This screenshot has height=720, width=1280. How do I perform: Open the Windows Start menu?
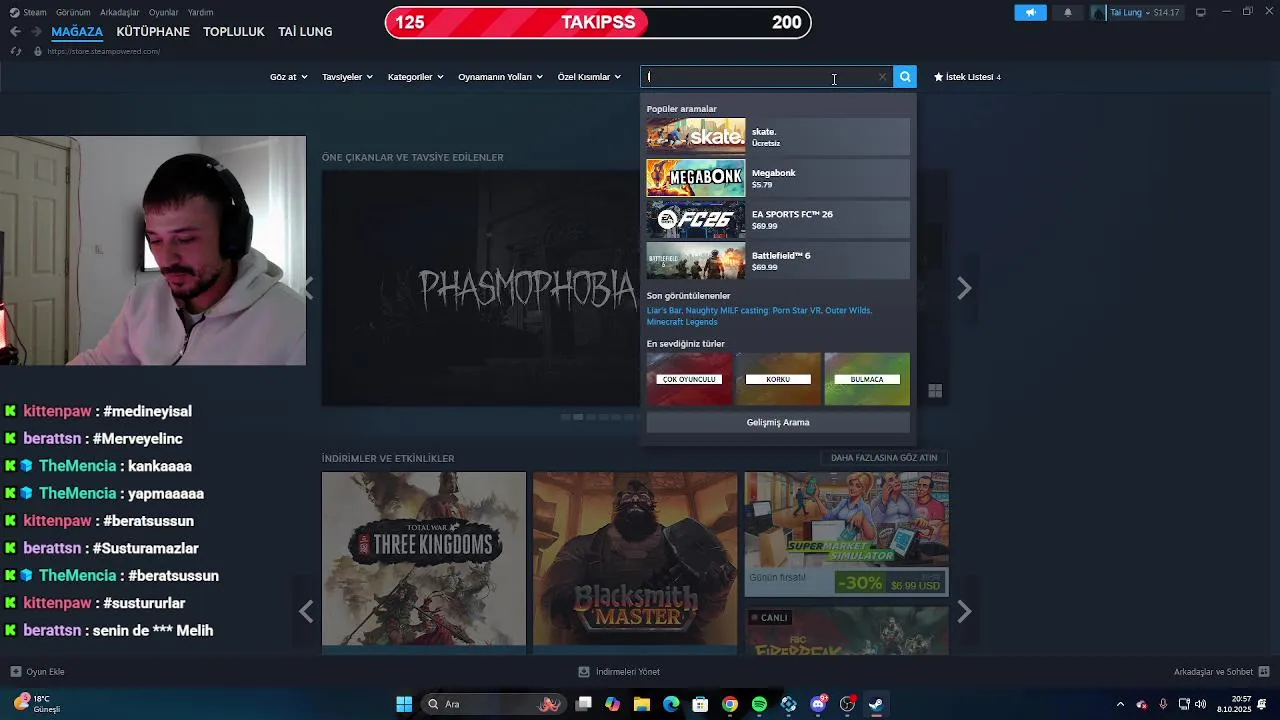pyautogui.click(x=404, y=704)
